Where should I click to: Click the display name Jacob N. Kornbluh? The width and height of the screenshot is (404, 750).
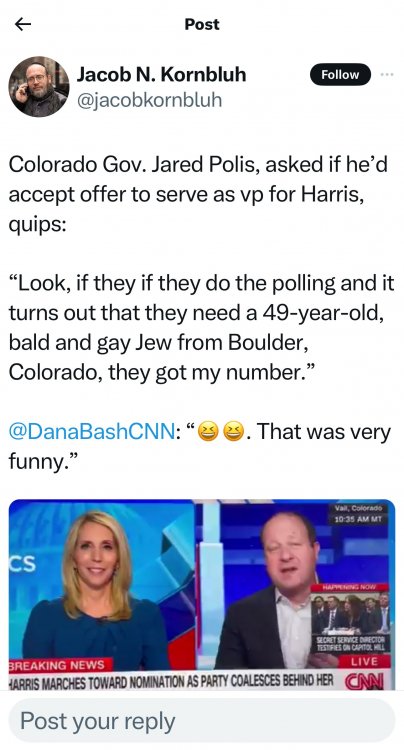162,75
